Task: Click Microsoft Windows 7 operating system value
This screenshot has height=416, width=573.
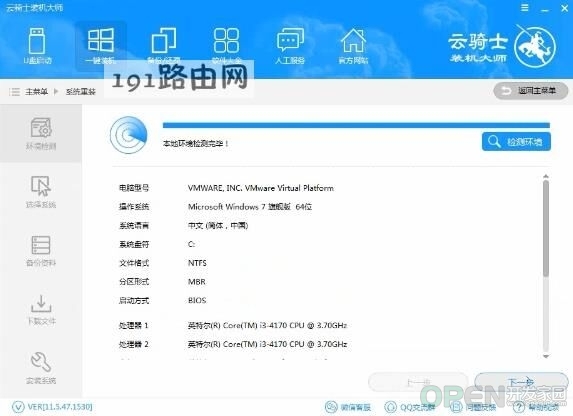Action: click(250, 207)
